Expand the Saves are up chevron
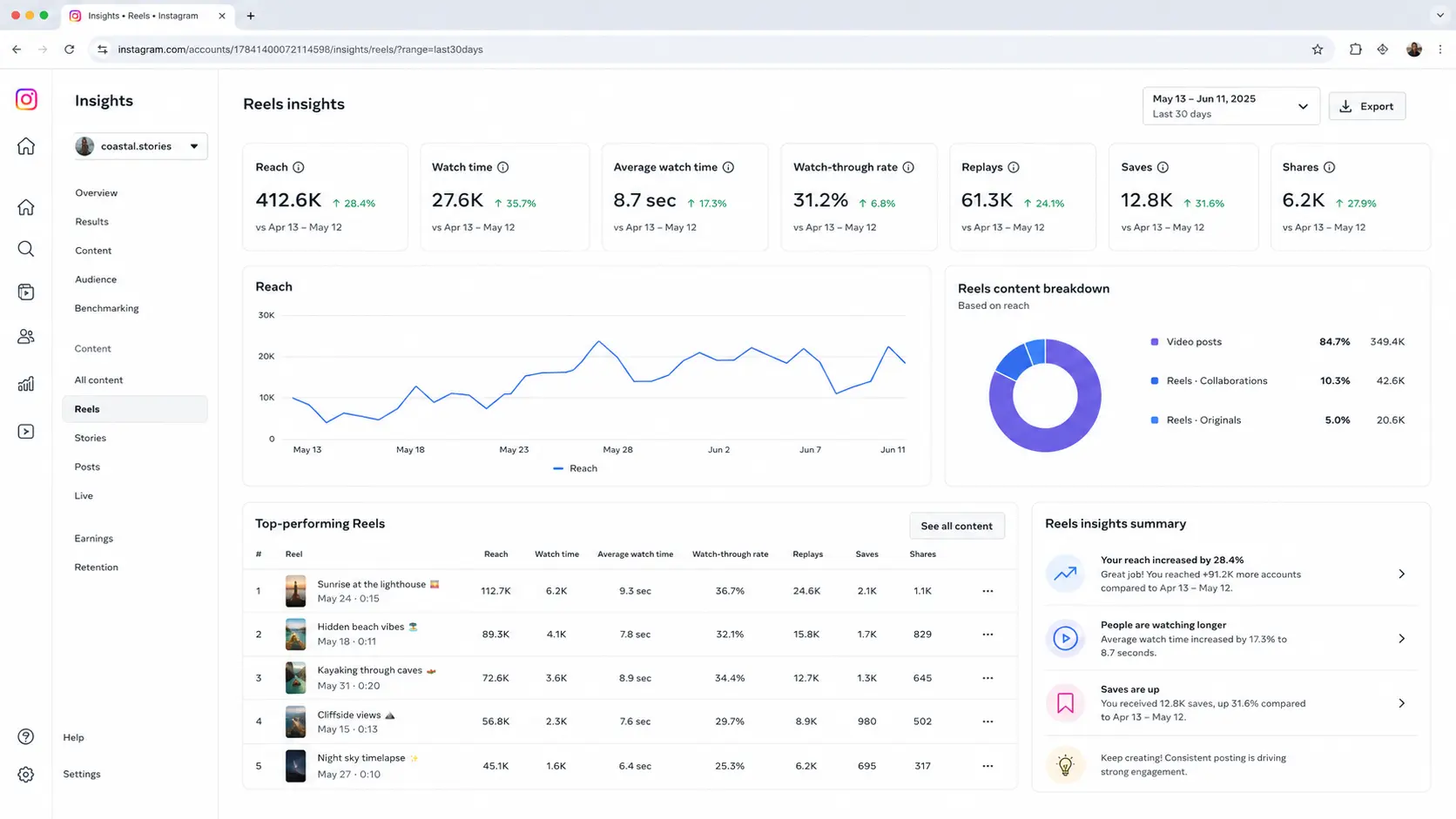Viewport: 1456px width, 819px height. [x=1401, y=703]
